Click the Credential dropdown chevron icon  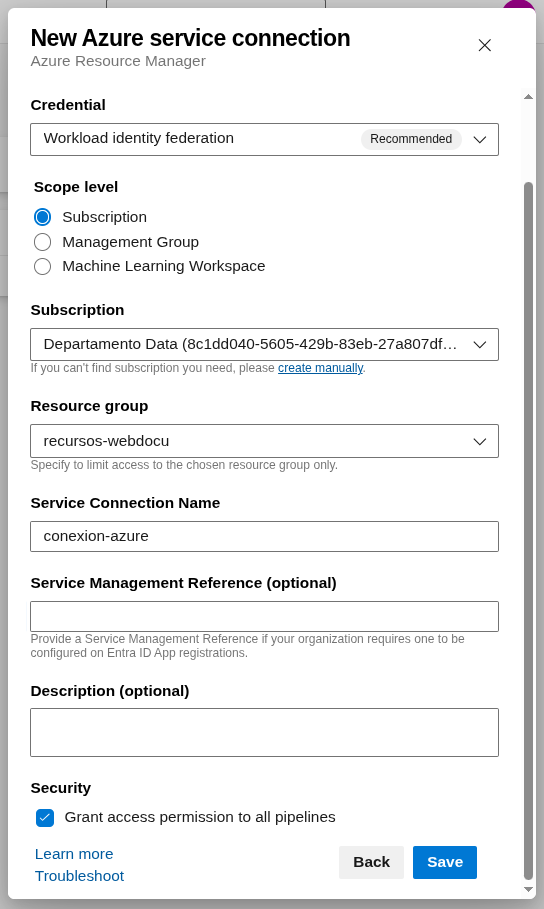[479, 140]
